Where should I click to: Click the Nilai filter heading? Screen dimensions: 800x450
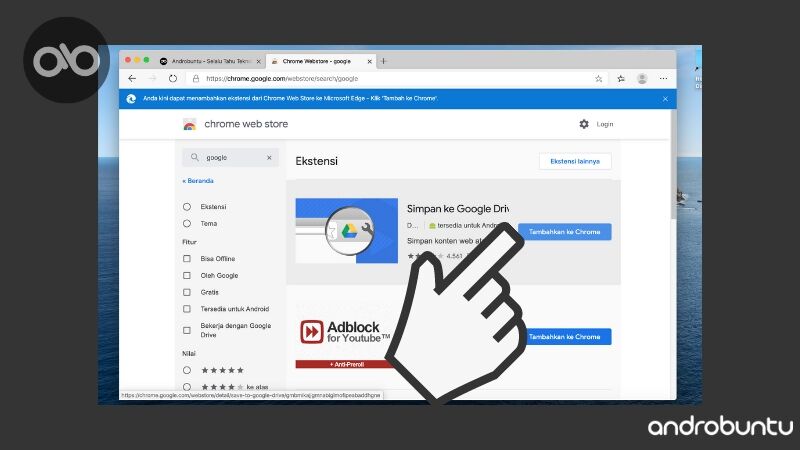coord(189,353)
